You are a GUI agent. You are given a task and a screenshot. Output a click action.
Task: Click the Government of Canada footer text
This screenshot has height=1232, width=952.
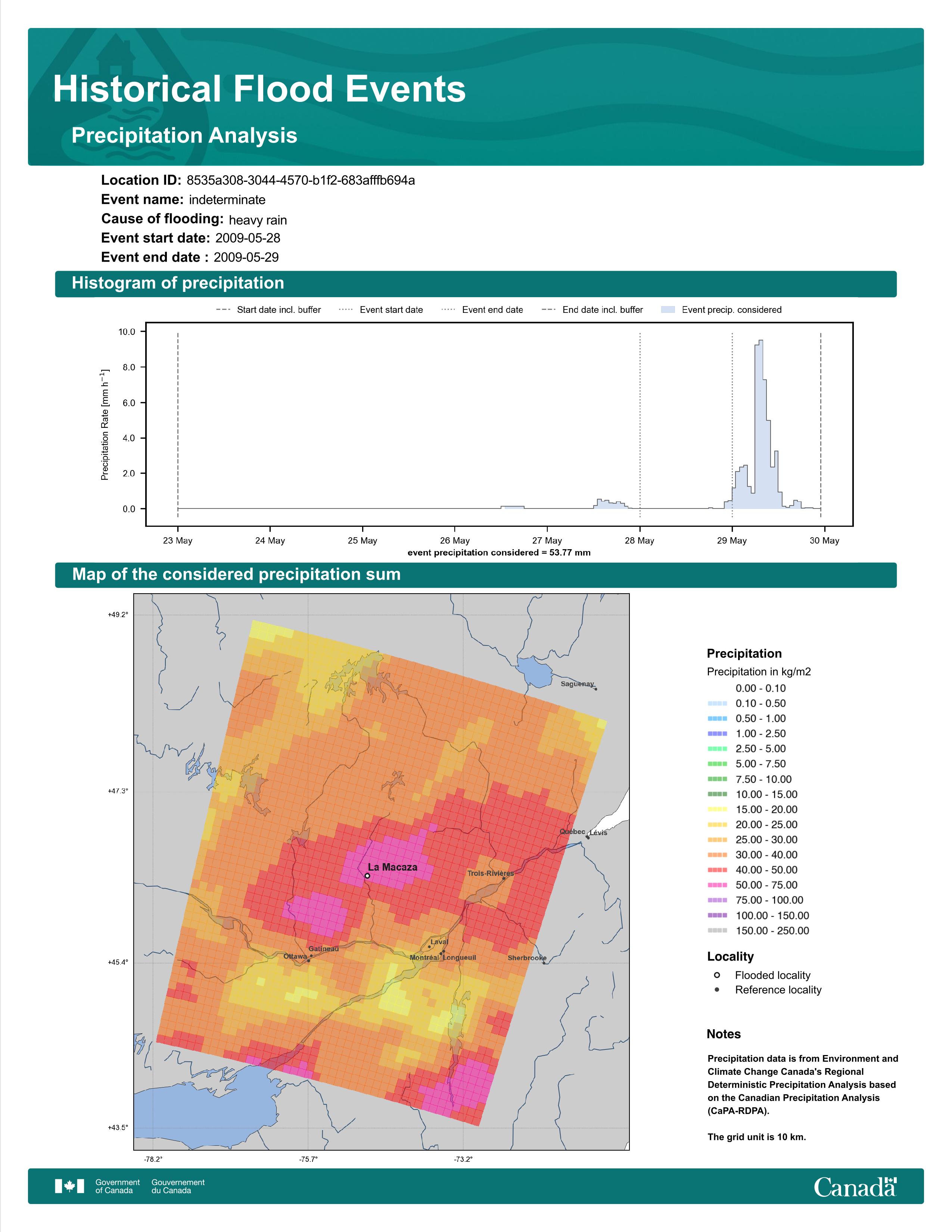point(117,1186)
